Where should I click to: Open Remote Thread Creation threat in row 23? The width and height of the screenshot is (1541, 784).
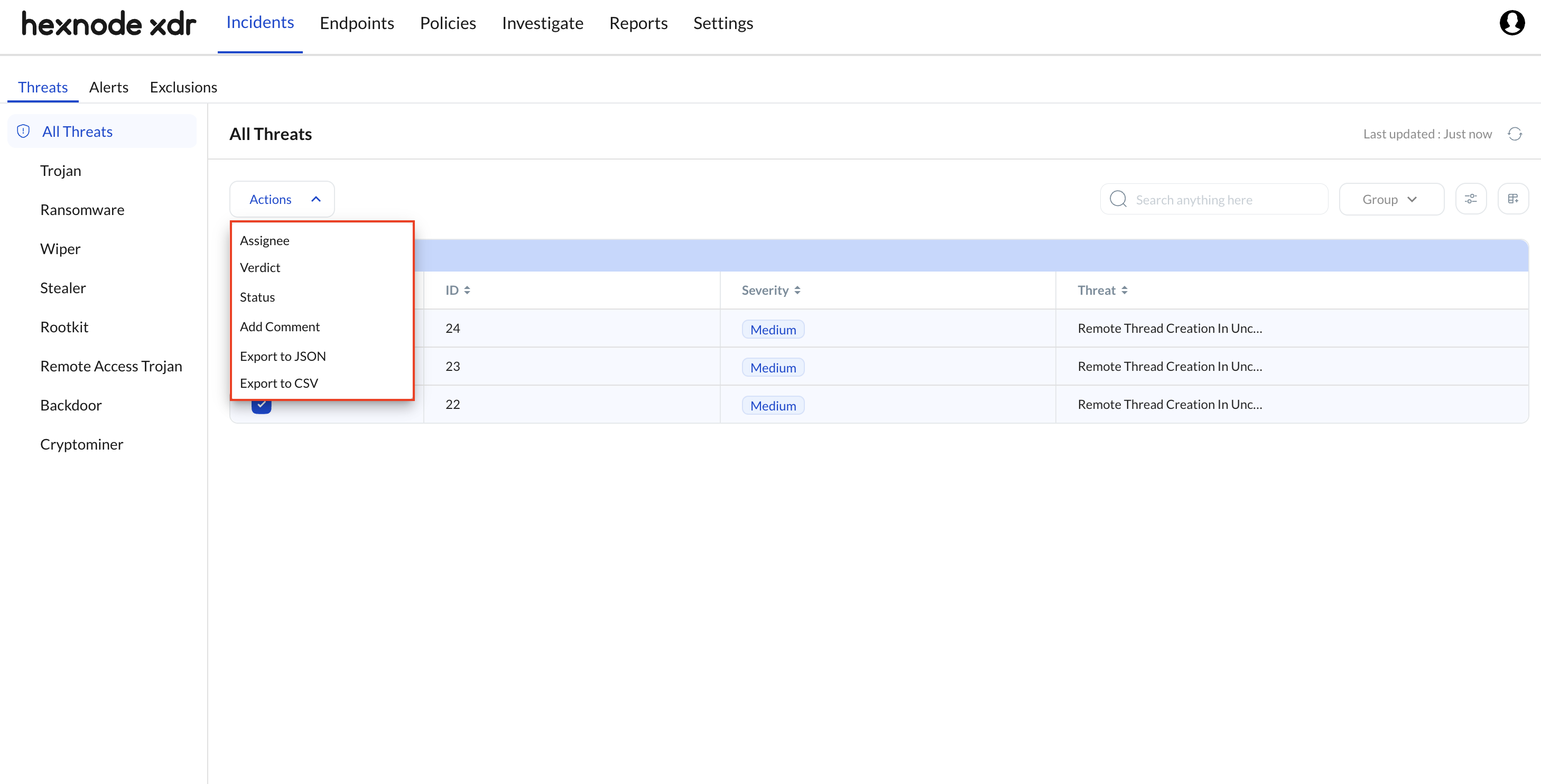1169,366
